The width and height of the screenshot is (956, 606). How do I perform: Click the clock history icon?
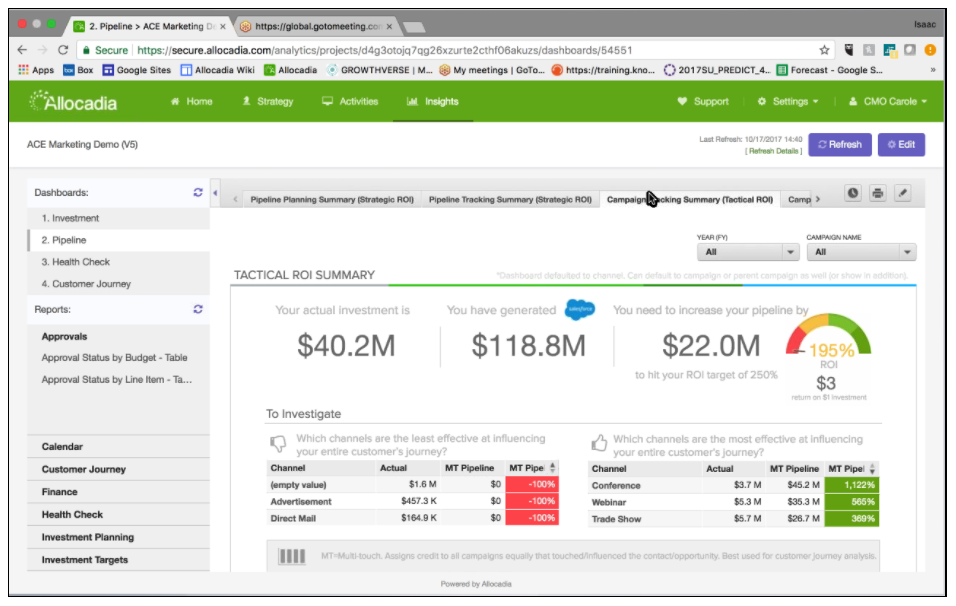[x=852, y=193]
